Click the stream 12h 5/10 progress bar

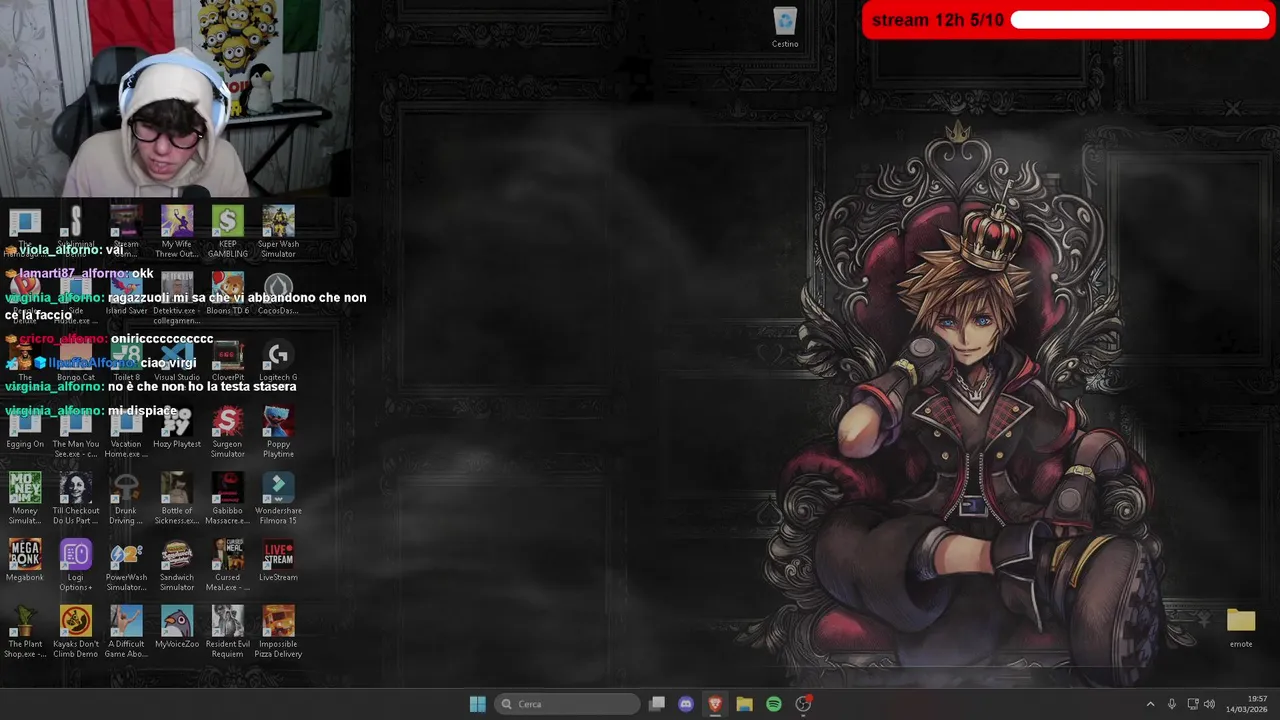pyautogui.click(x=1068, y=20)
